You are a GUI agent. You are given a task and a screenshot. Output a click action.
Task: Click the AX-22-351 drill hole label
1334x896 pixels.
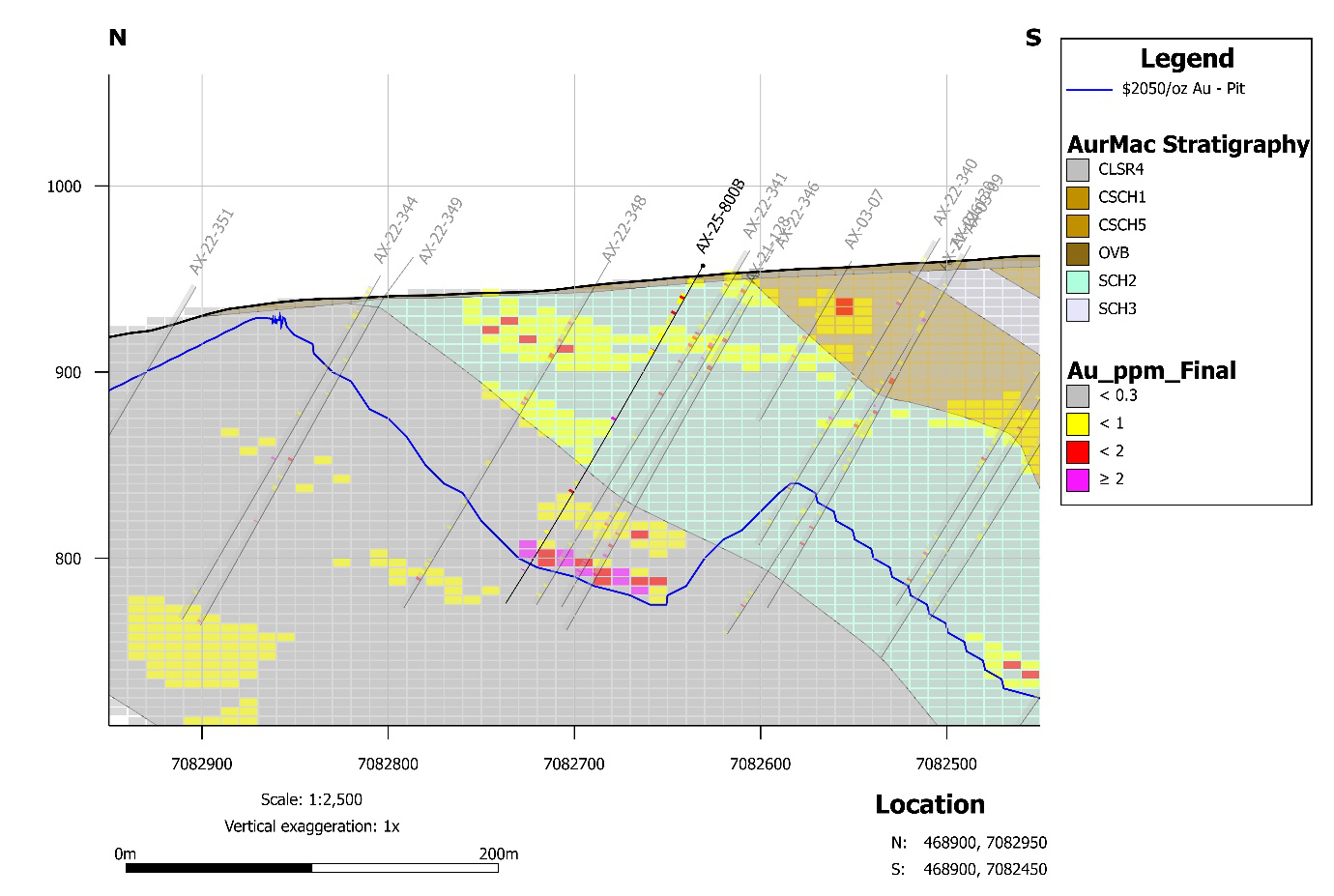click(212, 242)
